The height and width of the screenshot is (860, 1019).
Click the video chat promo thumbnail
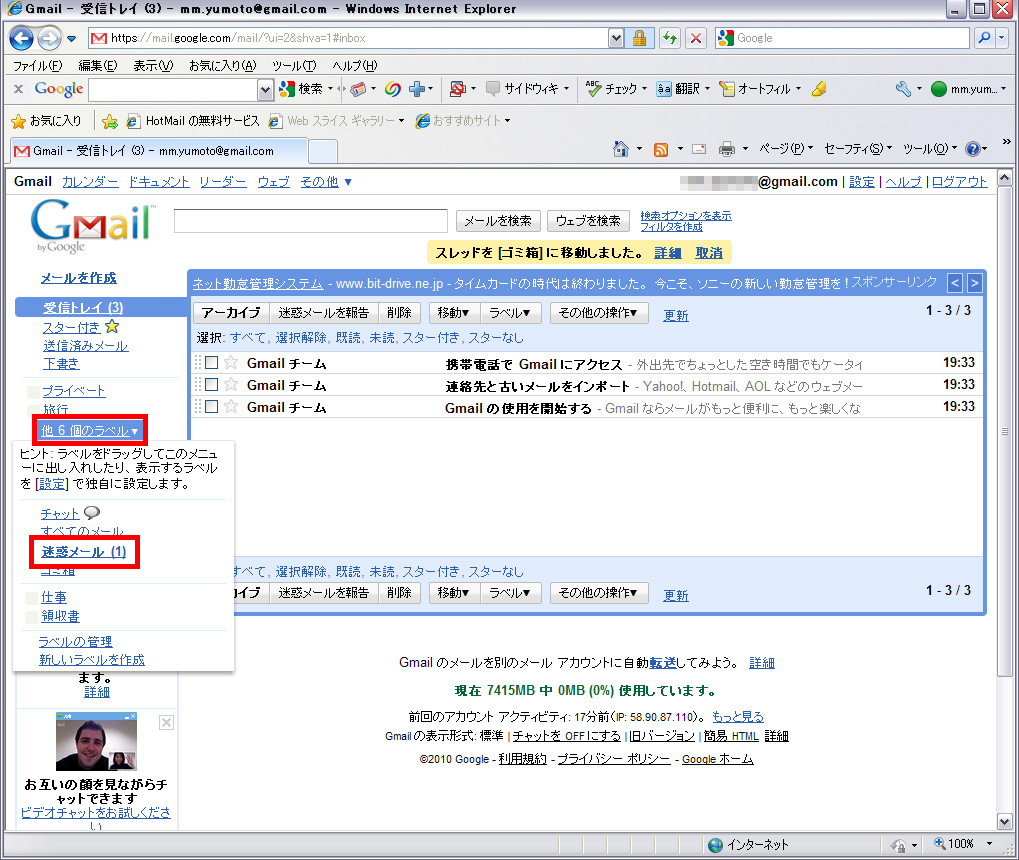click(x=96, y=741)
